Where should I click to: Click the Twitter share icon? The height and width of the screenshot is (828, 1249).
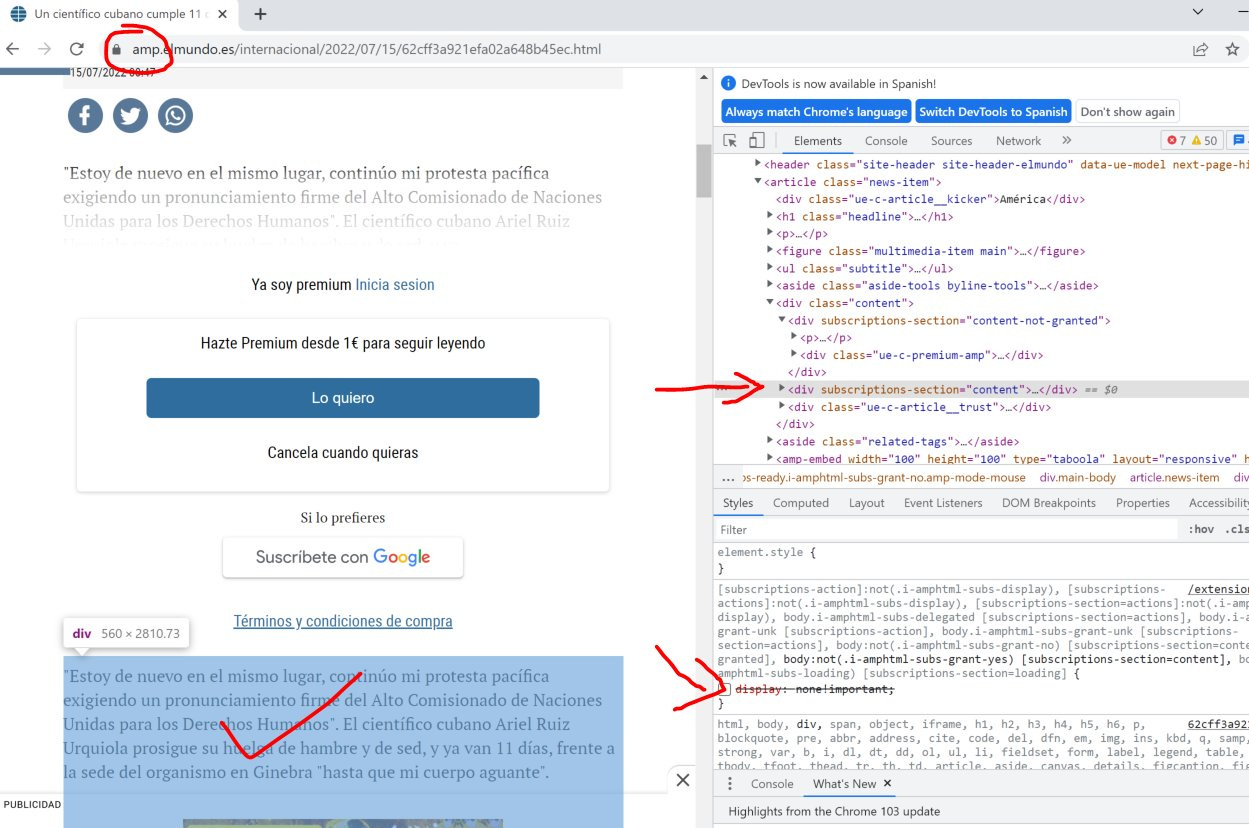click(x=130, y=116)
